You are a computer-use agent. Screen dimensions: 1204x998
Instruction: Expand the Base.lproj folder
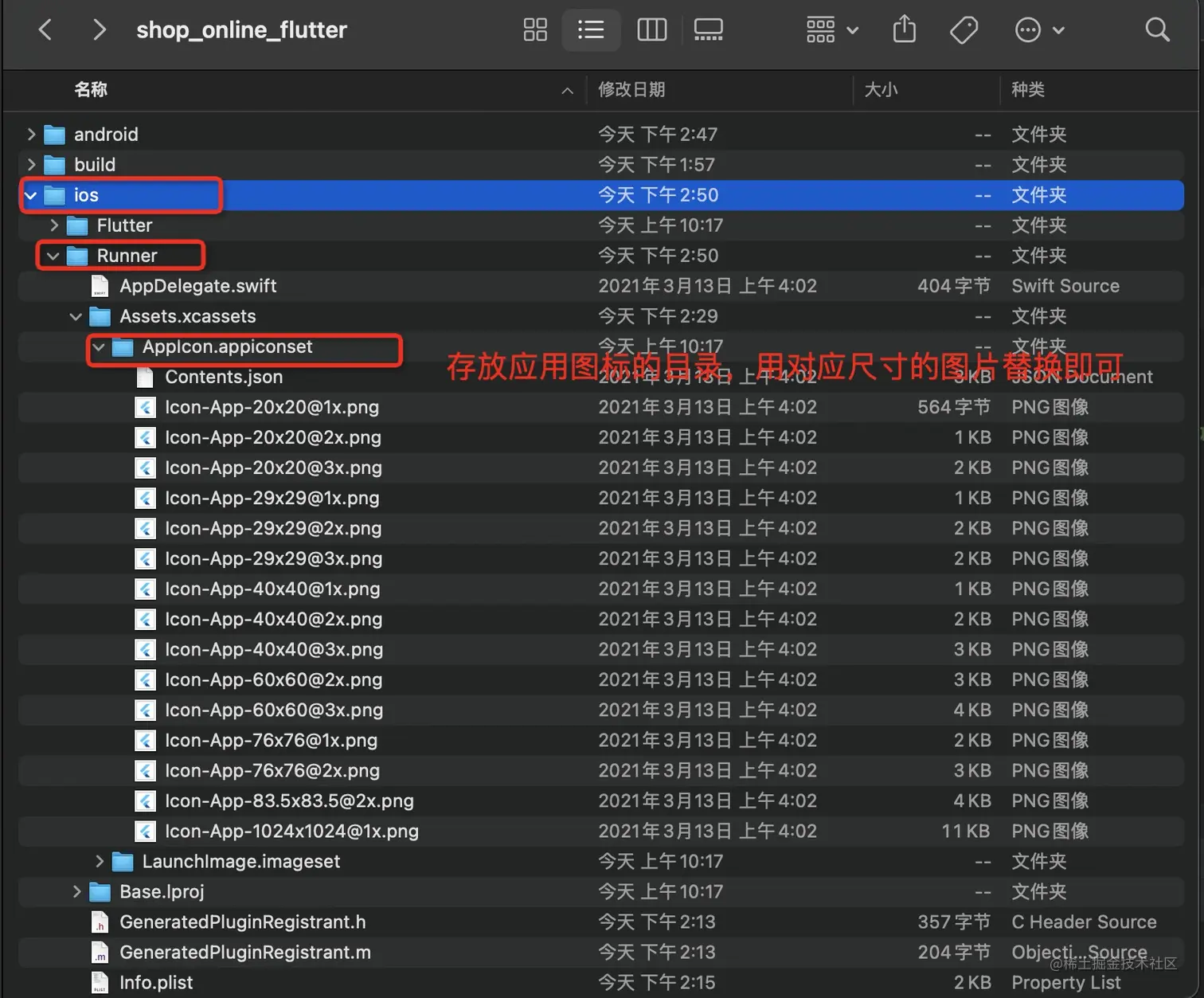(76, 891)
